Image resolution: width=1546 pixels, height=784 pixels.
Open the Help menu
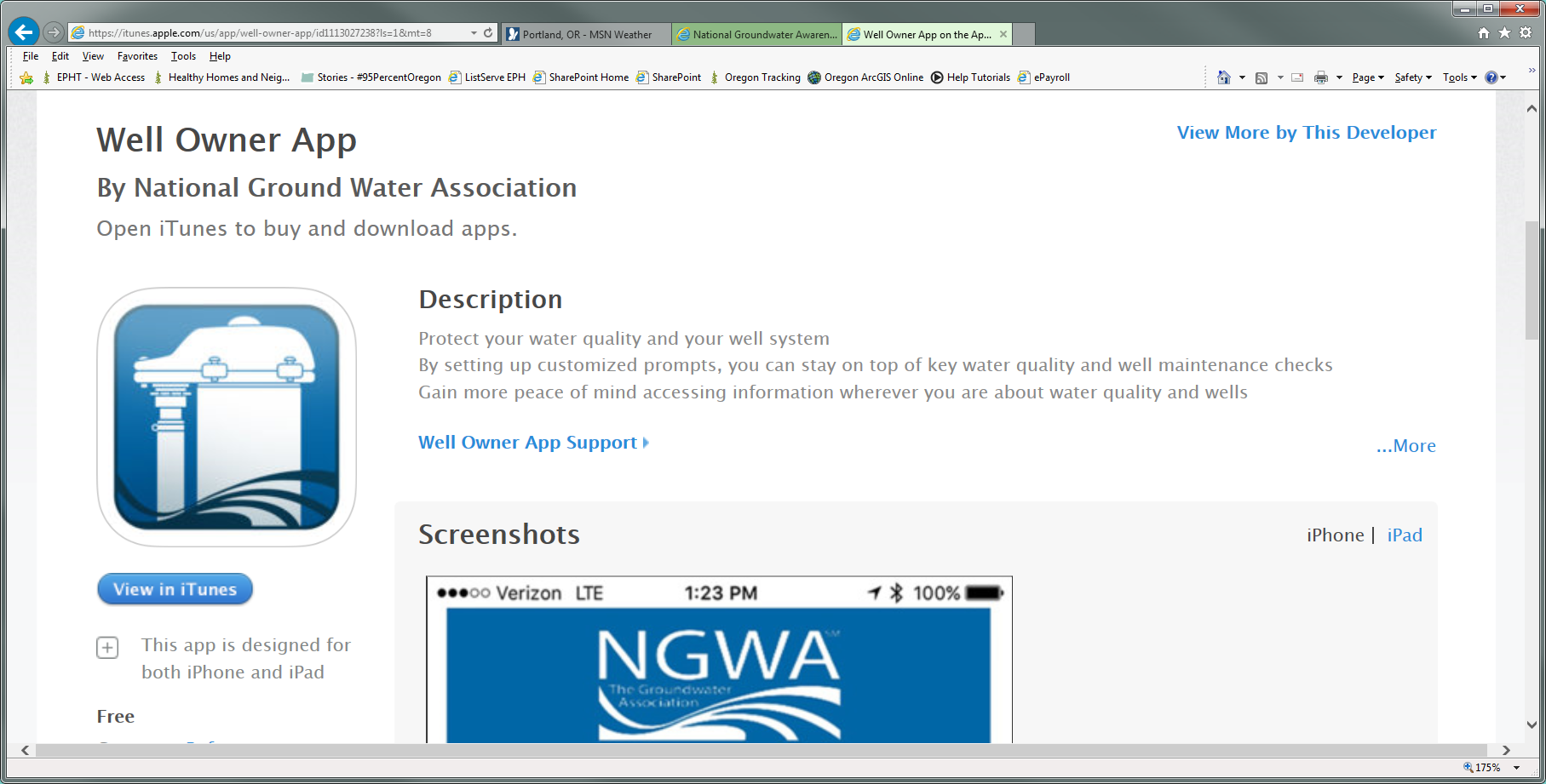pos(220,56)
